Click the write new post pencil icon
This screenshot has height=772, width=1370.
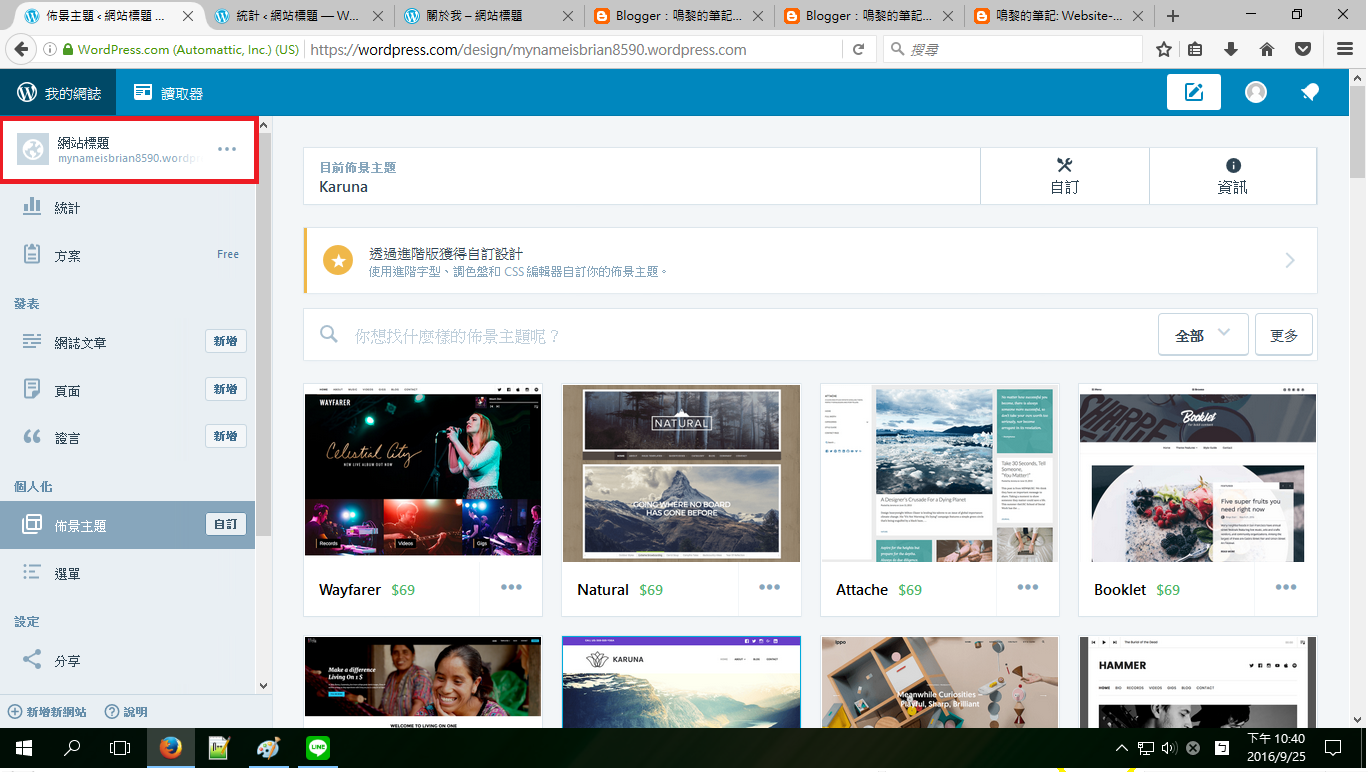point(1193,92)
